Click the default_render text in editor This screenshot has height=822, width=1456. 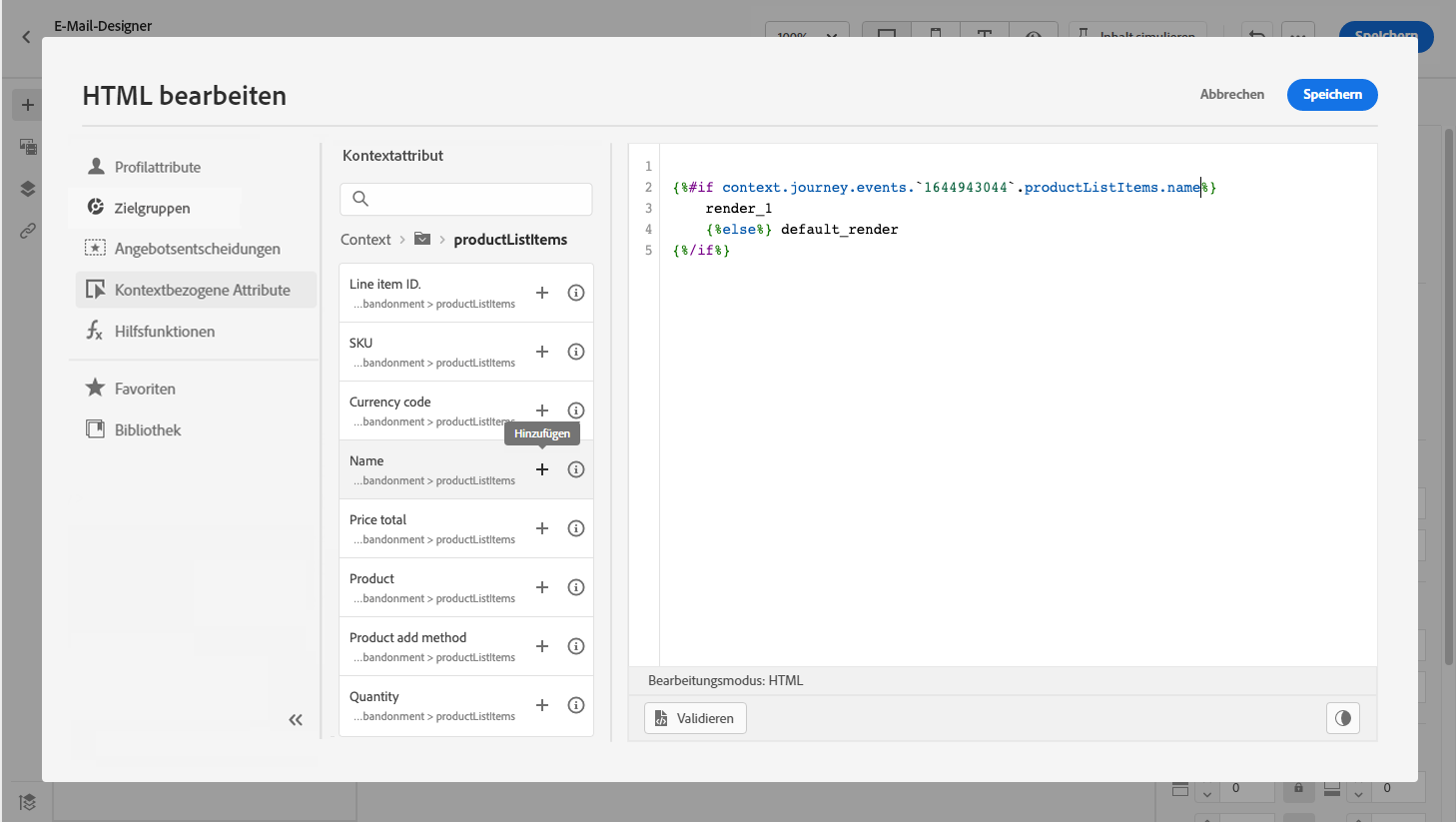839,229
